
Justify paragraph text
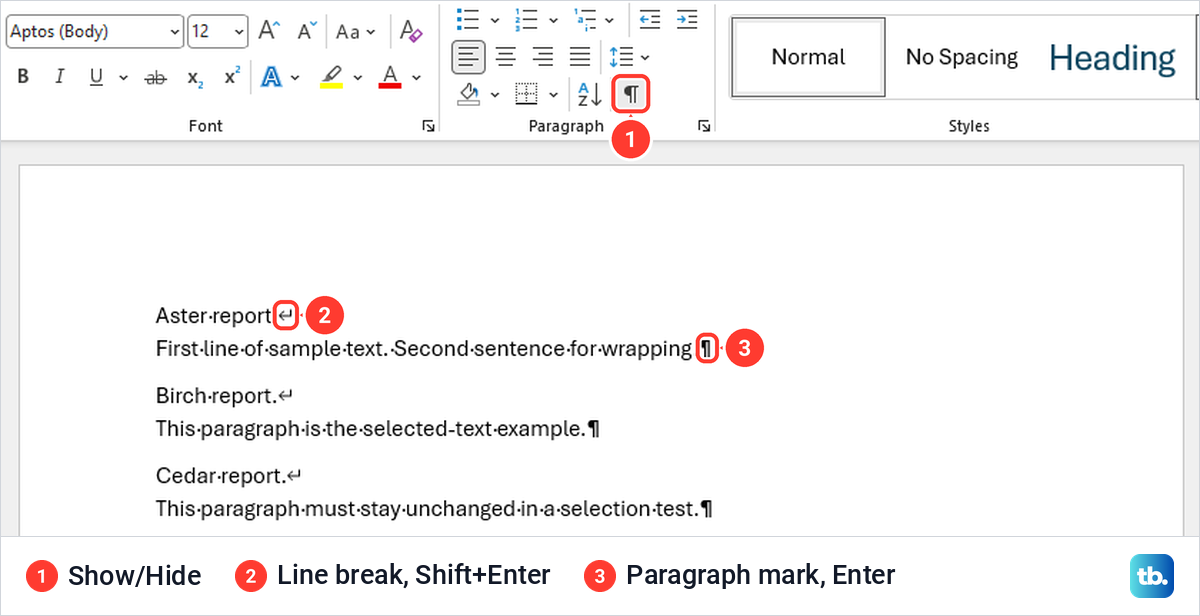click(x=580, y=56)
